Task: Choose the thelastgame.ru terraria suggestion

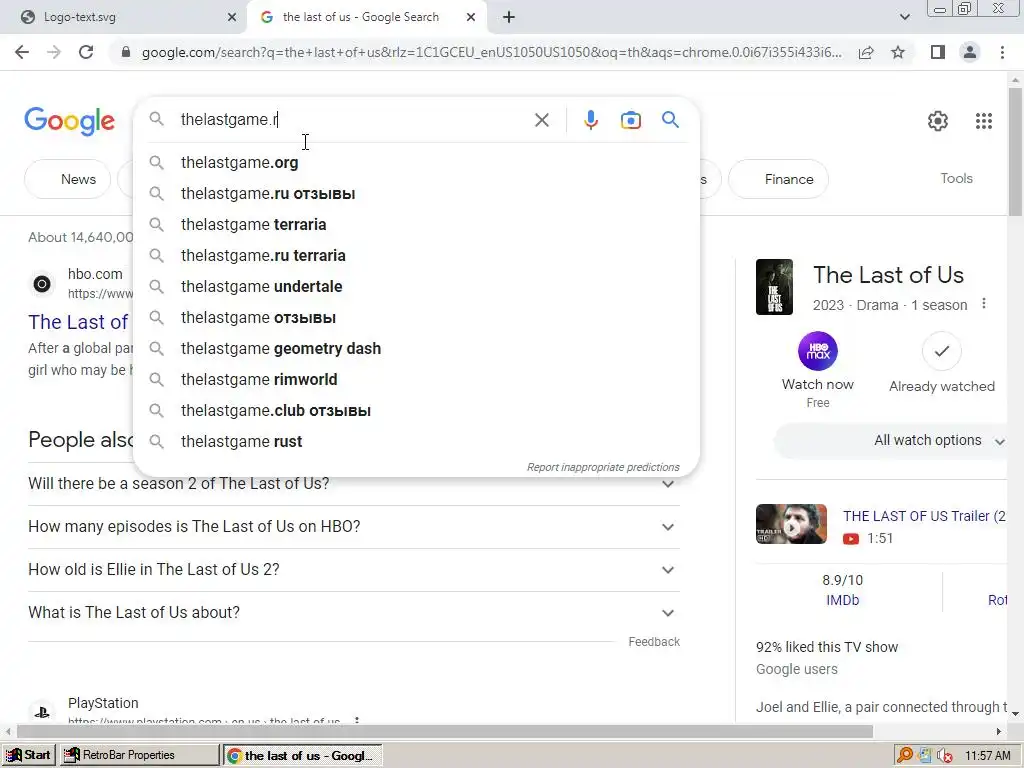Action: (416, 256)
